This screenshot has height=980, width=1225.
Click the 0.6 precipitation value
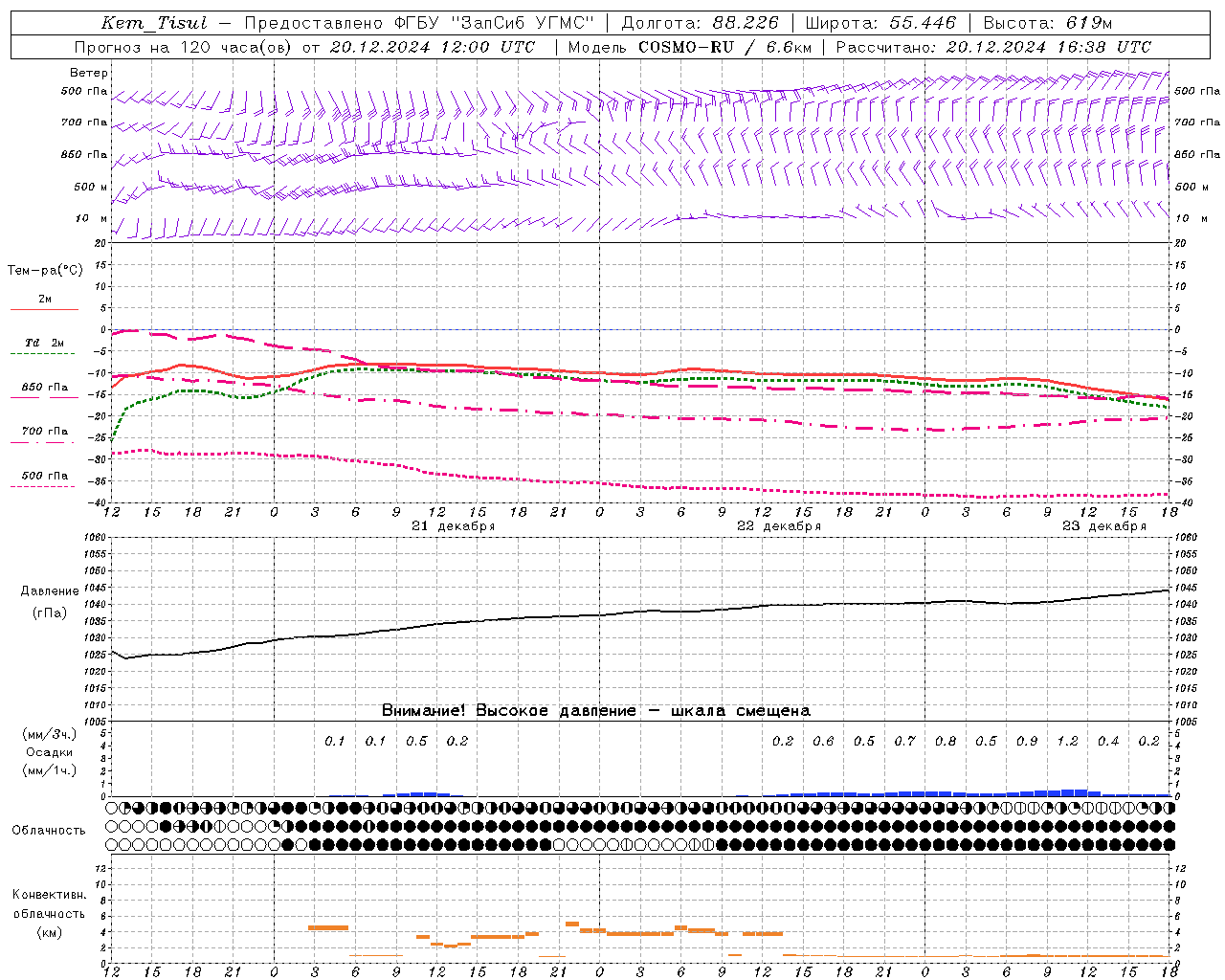pyautogui.click(x=823, y=741)
